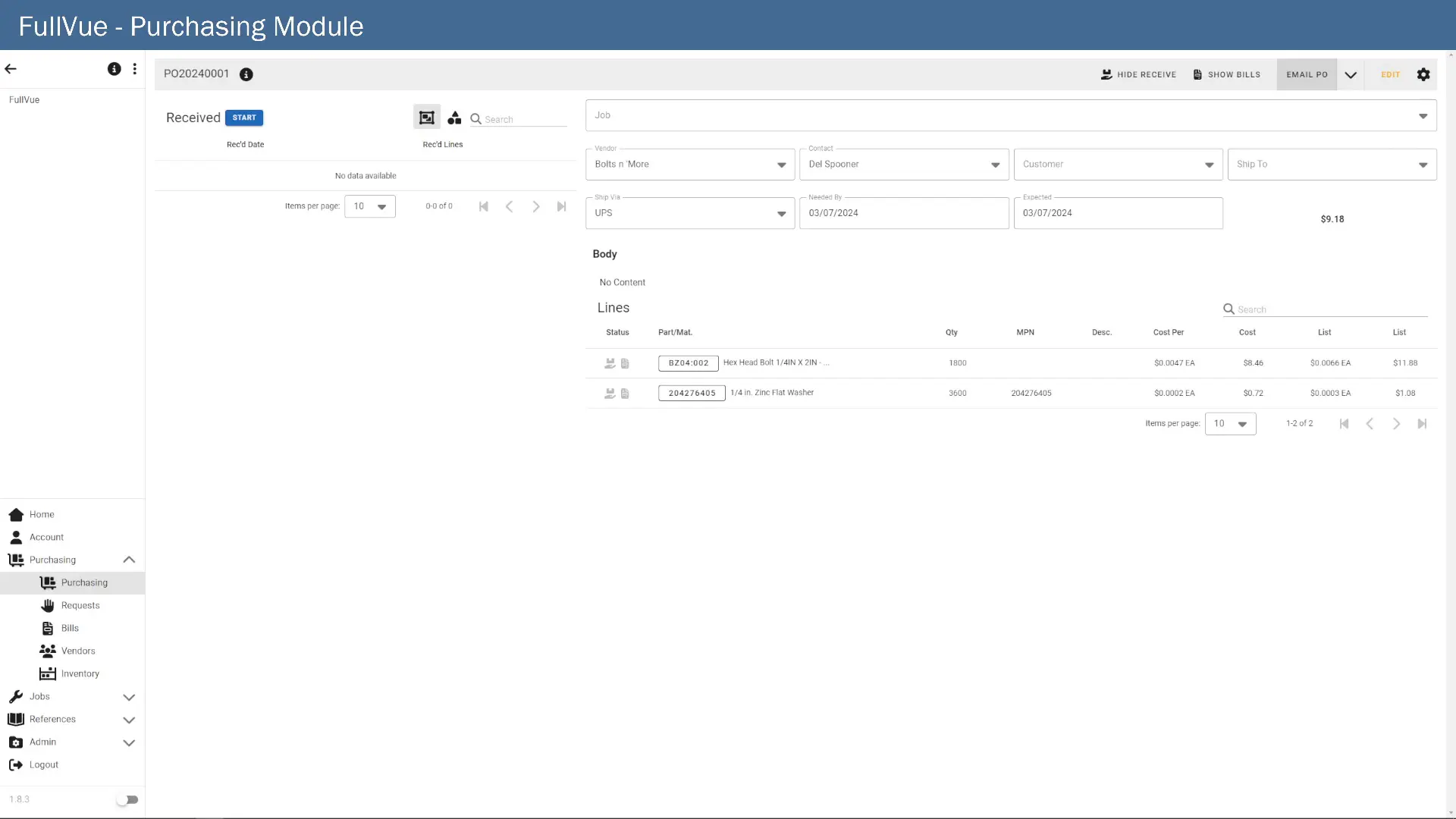Sort Received by Rec'd Date header
Image resolution: width=1456 pixels, height=819 pixels.
245,145
